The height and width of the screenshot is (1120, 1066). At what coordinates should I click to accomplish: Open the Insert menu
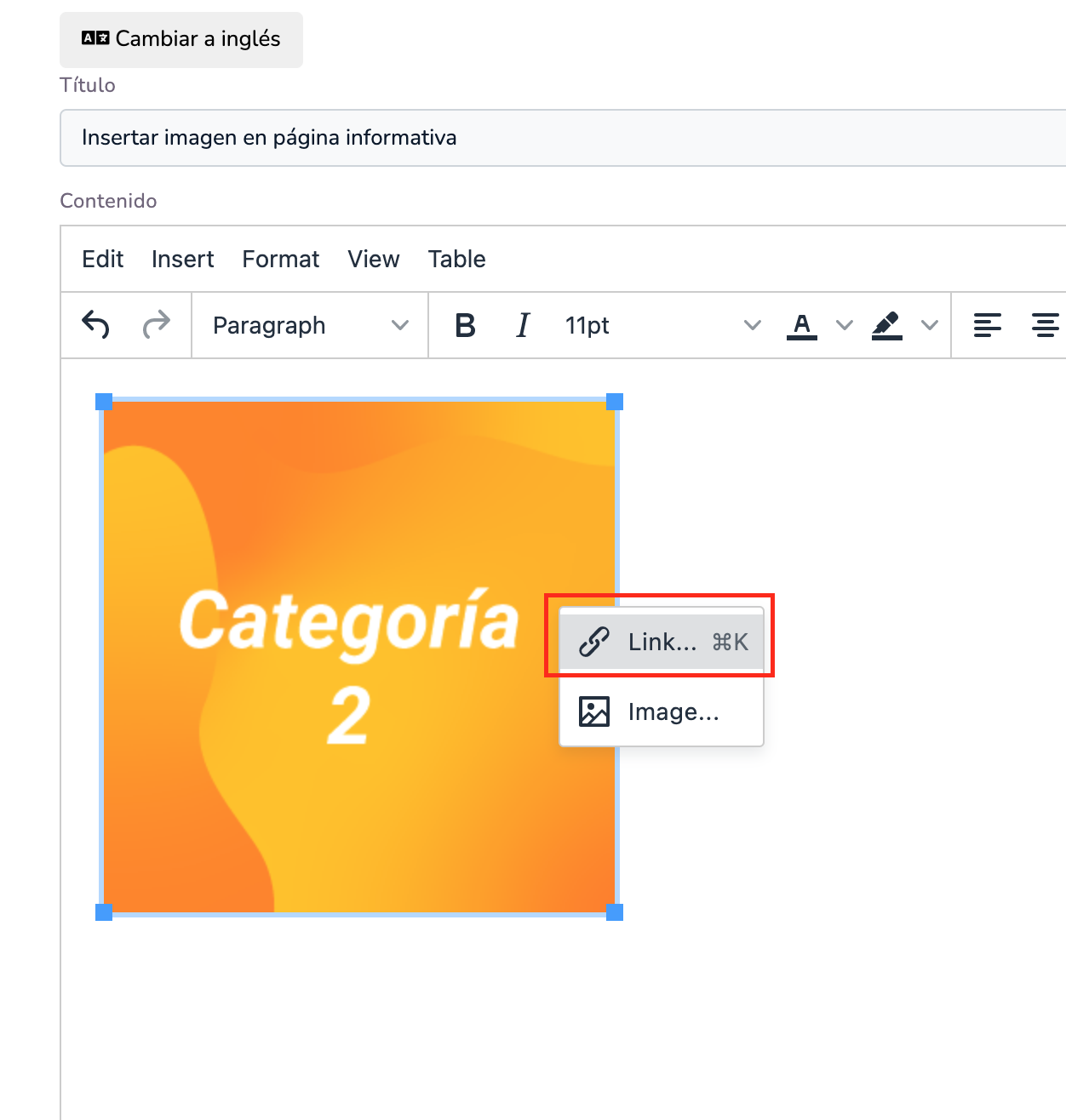click(183, 259)
